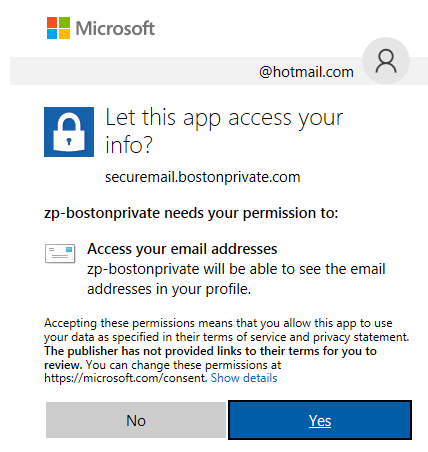Click the "Access your email addresses" permission title
428x452 pixels.
pos(182,249)
